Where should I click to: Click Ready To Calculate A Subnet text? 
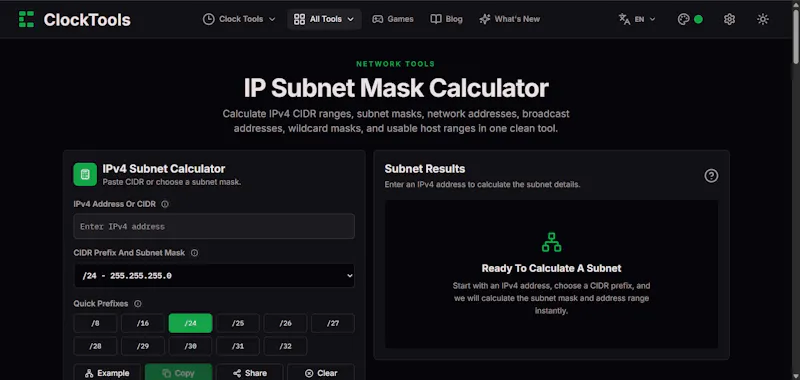coord(551,268)
